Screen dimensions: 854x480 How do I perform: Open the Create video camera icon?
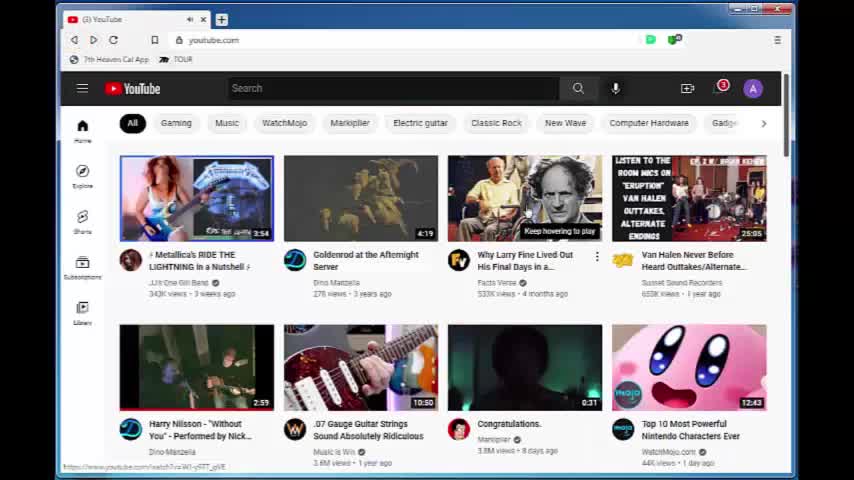(x=687, y=88)
